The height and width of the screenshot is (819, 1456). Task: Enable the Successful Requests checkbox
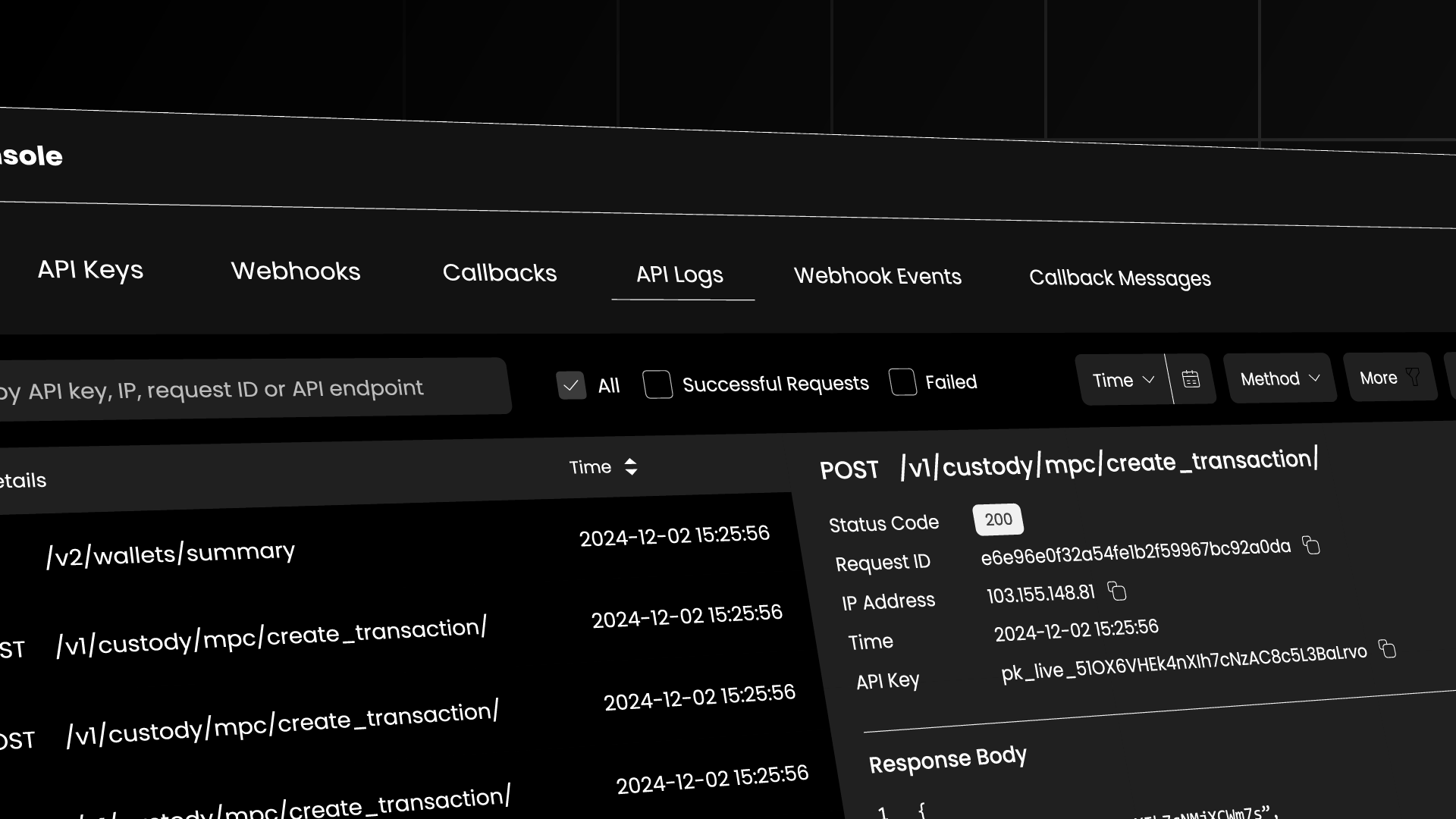pyautogui.click(x=657, y=384)
